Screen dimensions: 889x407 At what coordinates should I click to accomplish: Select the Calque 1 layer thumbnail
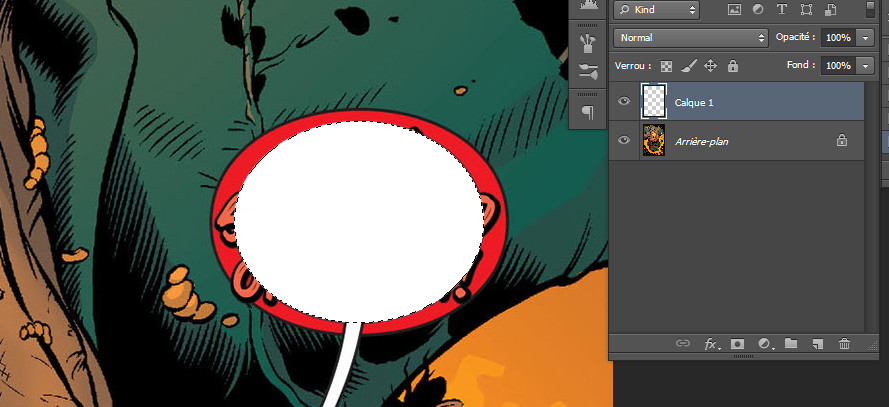[x=654, y=101]
